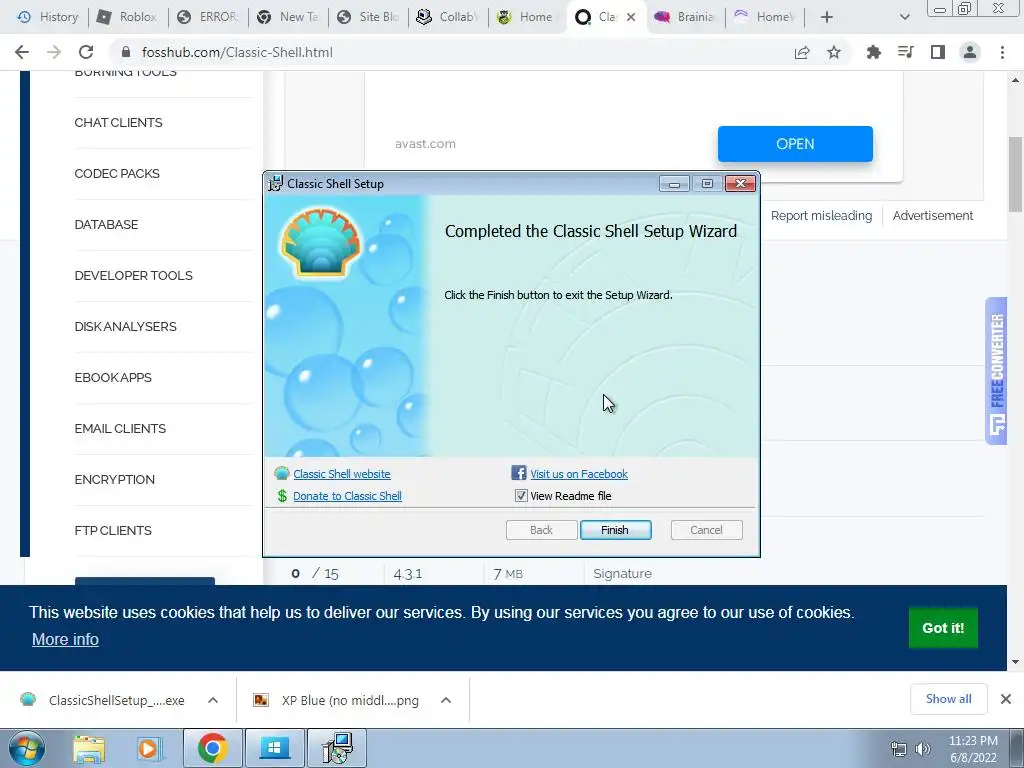Image resolution: width=1024 pixels, height=768 pixels.
Task: Switch to the History tab
Action: pyautogui.click(x=48, y=17)
